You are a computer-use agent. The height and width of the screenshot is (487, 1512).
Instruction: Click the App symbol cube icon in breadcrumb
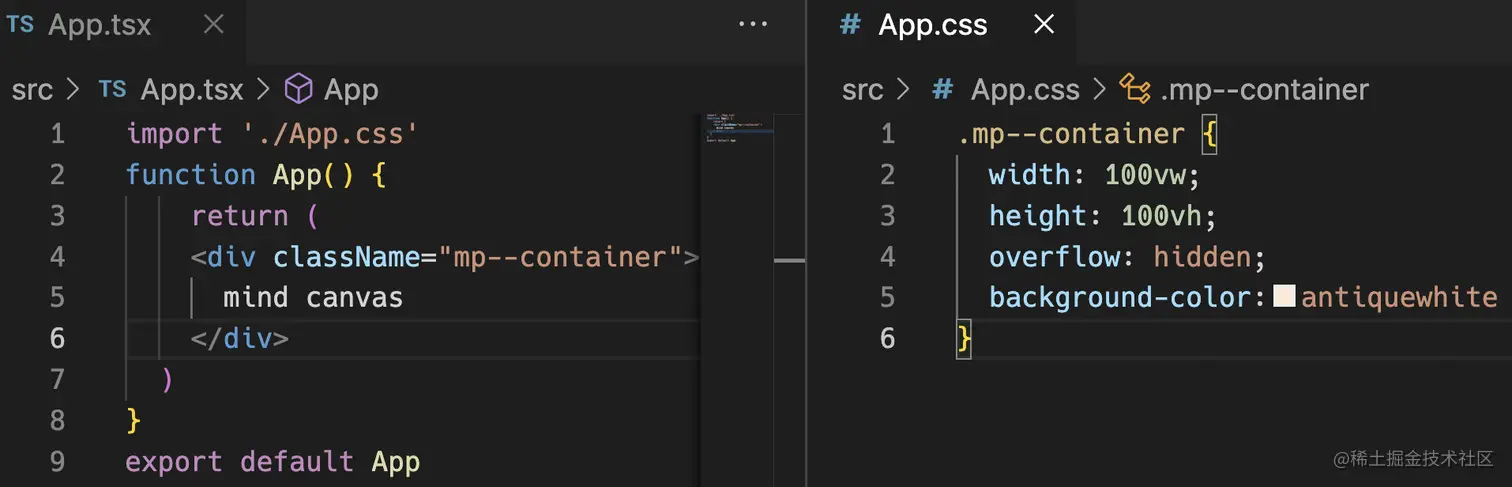[299, 90]
